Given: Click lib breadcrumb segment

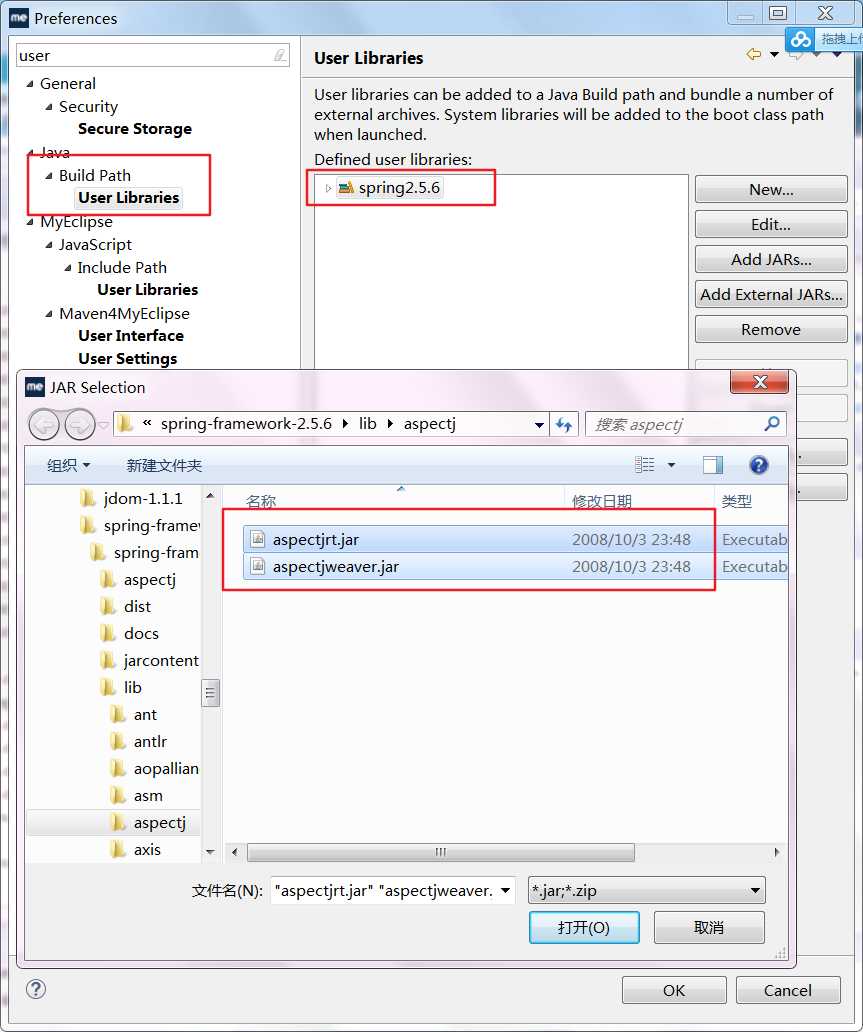Looking at the screenshot, I should pos(367,424).
